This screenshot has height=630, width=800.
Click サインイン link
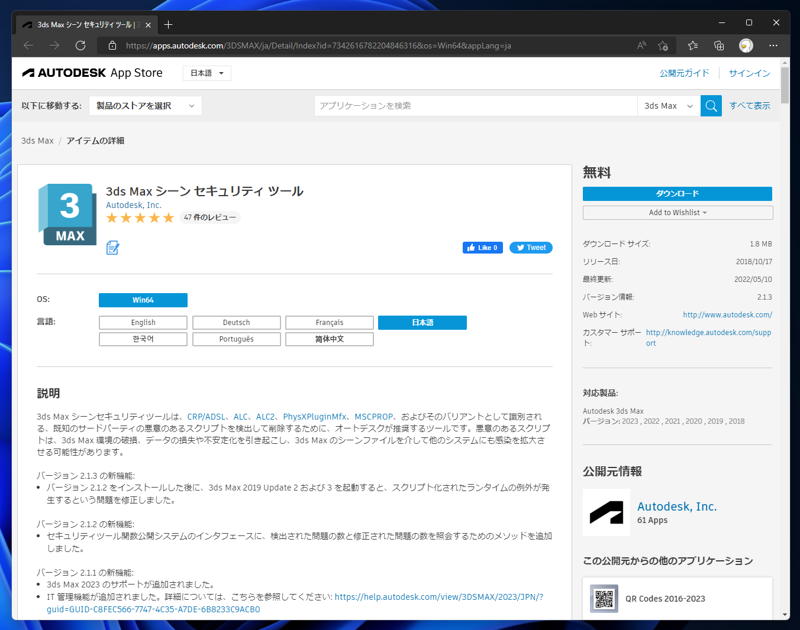point(749,73)
